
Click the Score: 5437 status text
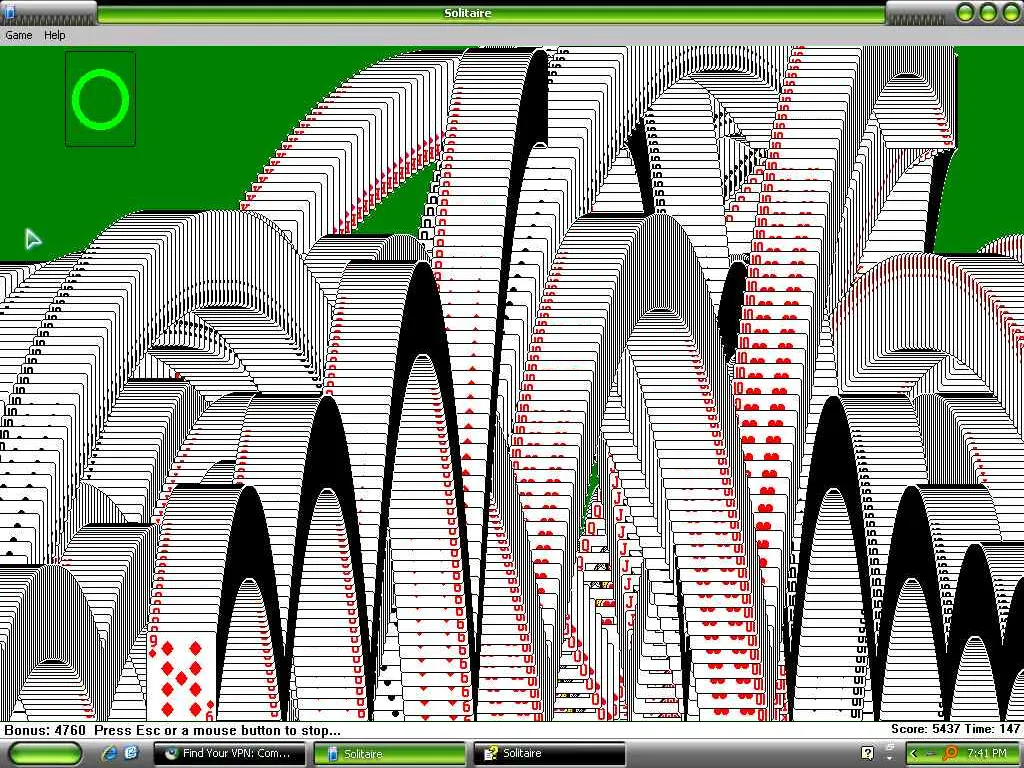pyautogui.click(x=925, y=729)
